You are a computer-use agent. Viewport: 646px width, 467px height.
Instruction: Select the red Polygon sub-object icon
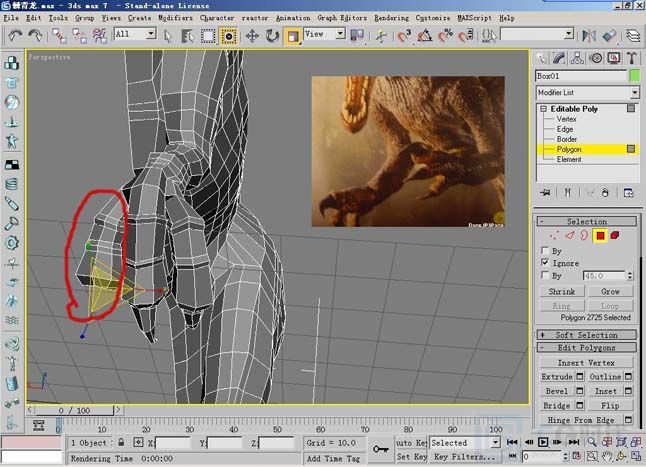coord(600,236)
